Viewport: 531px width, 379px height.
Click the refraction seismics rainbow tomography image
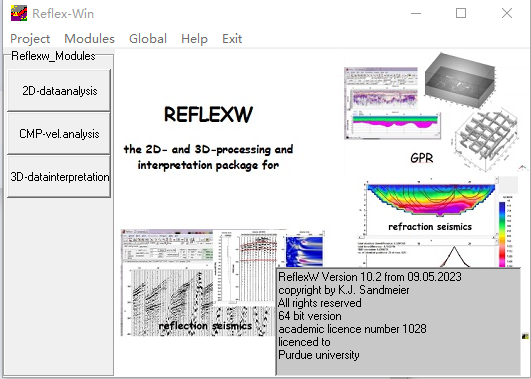click(431, 200)
